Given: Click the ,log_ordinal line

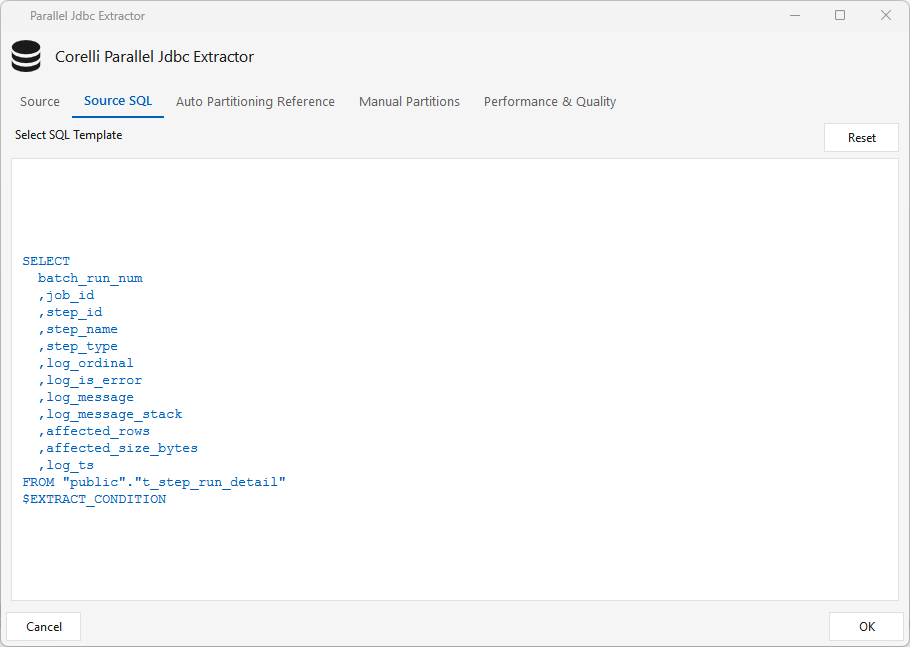Looking at the screenshot, I should (x=86, y=363).
